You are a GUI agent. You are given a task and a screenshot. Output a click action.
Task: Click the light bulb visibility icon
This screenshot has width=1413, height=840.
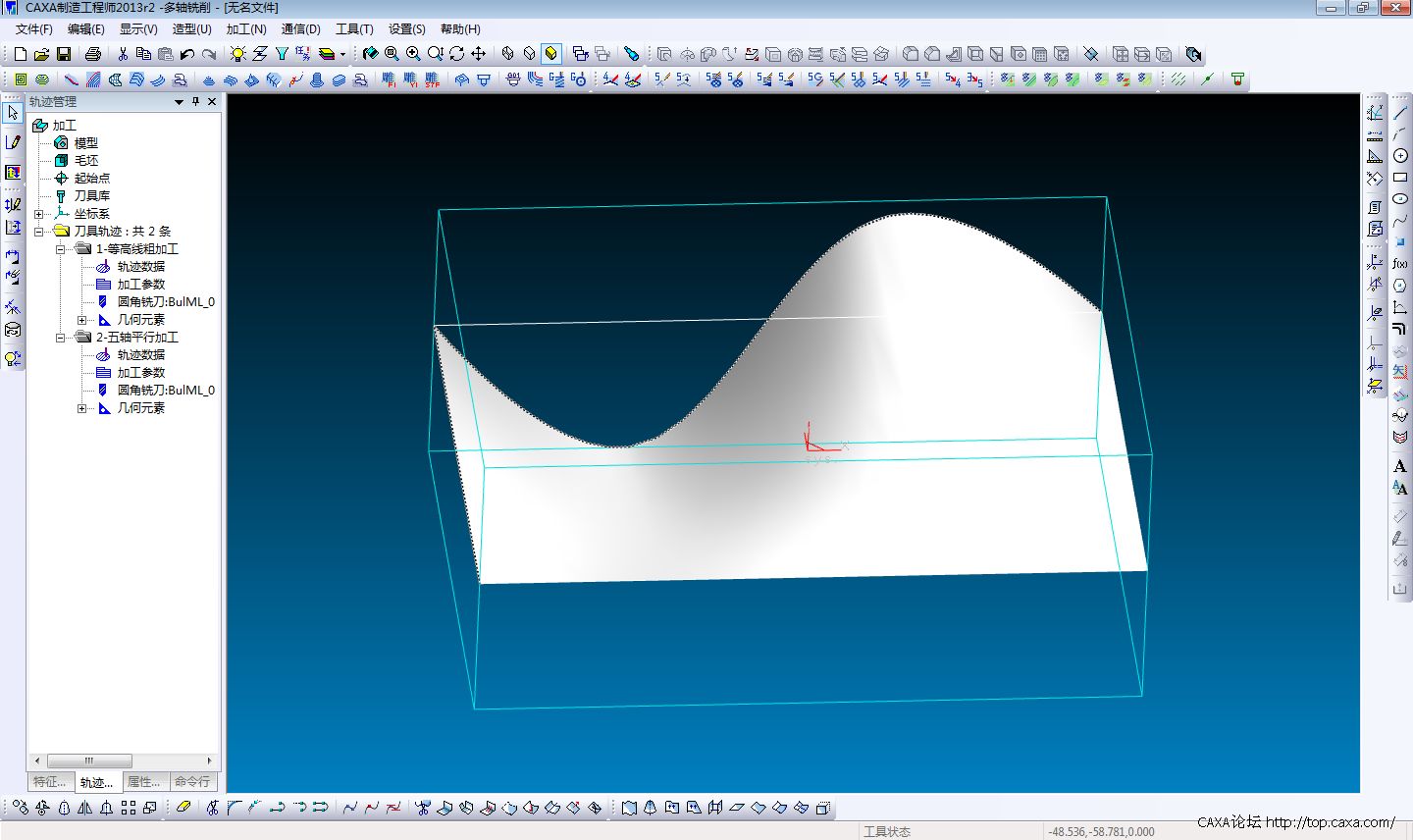238,54
